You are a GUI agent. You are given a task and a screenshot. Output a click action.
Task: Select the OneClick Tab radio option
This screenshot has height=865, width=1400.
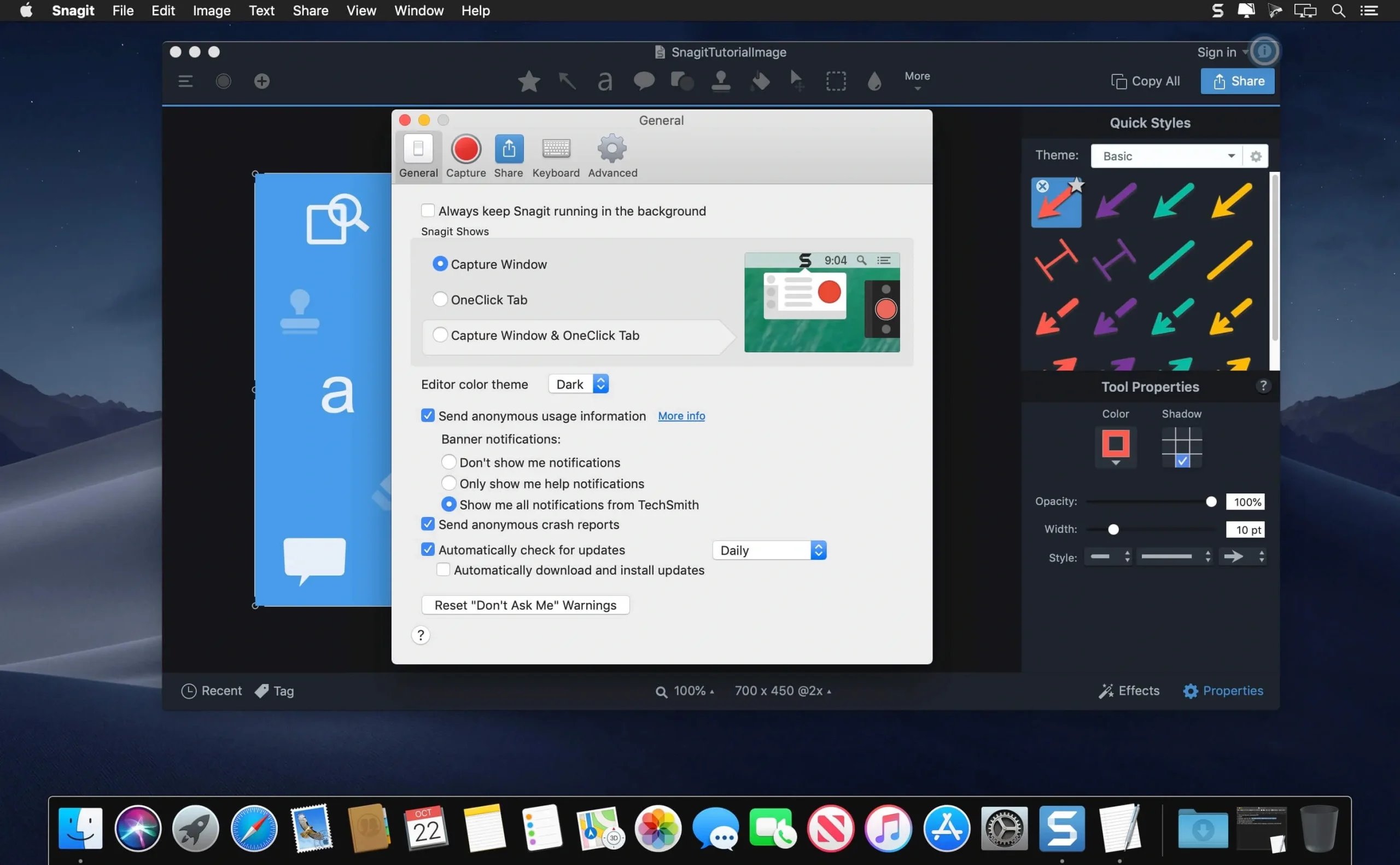point(440,299)
